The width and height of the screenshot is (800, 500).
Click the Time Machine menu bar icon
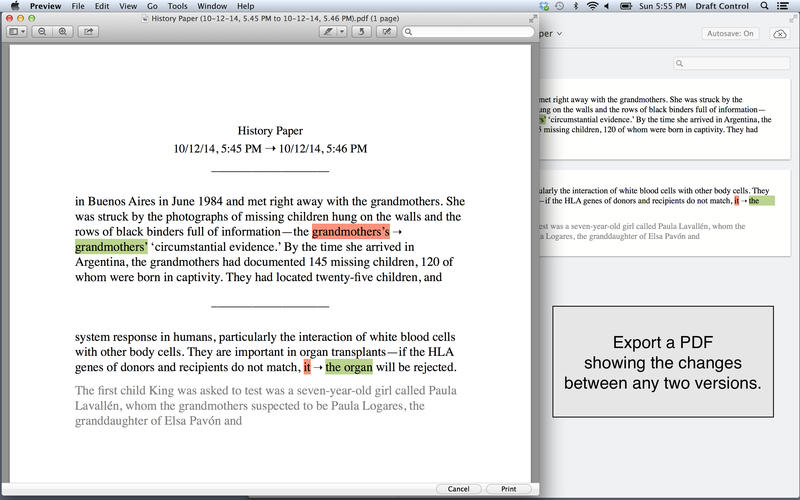tap(560, 6)
